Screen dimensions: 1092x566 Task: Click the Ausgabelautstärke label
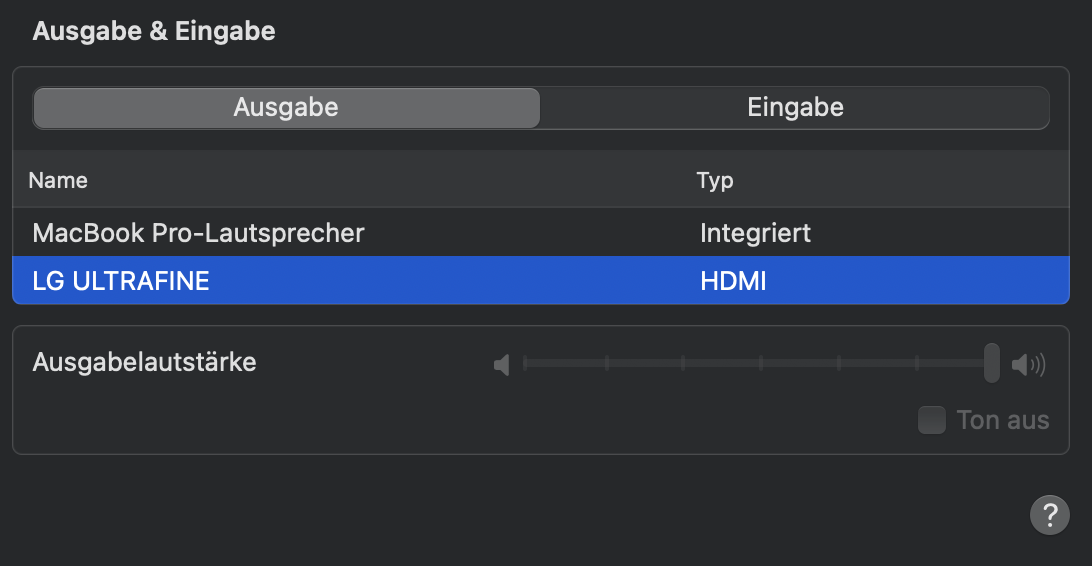click(144, 362)
